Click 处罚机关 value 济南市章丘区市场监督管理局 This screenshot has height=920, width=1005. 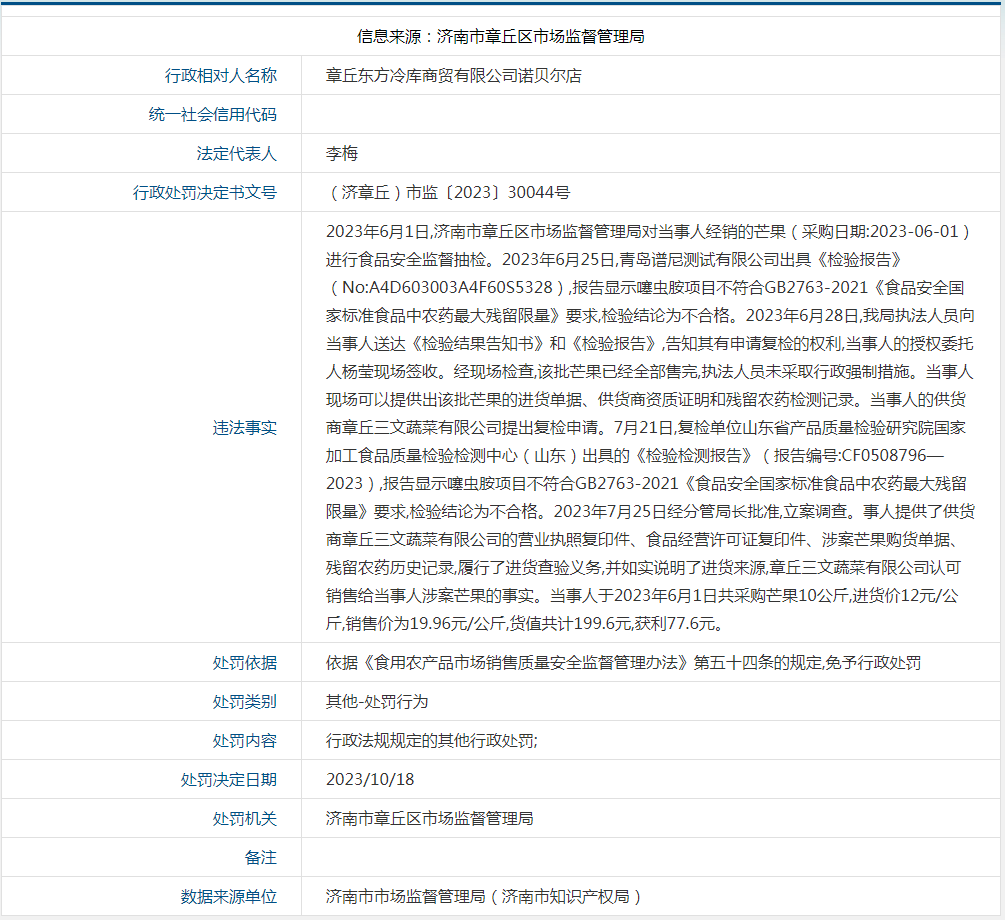(429, 819)
